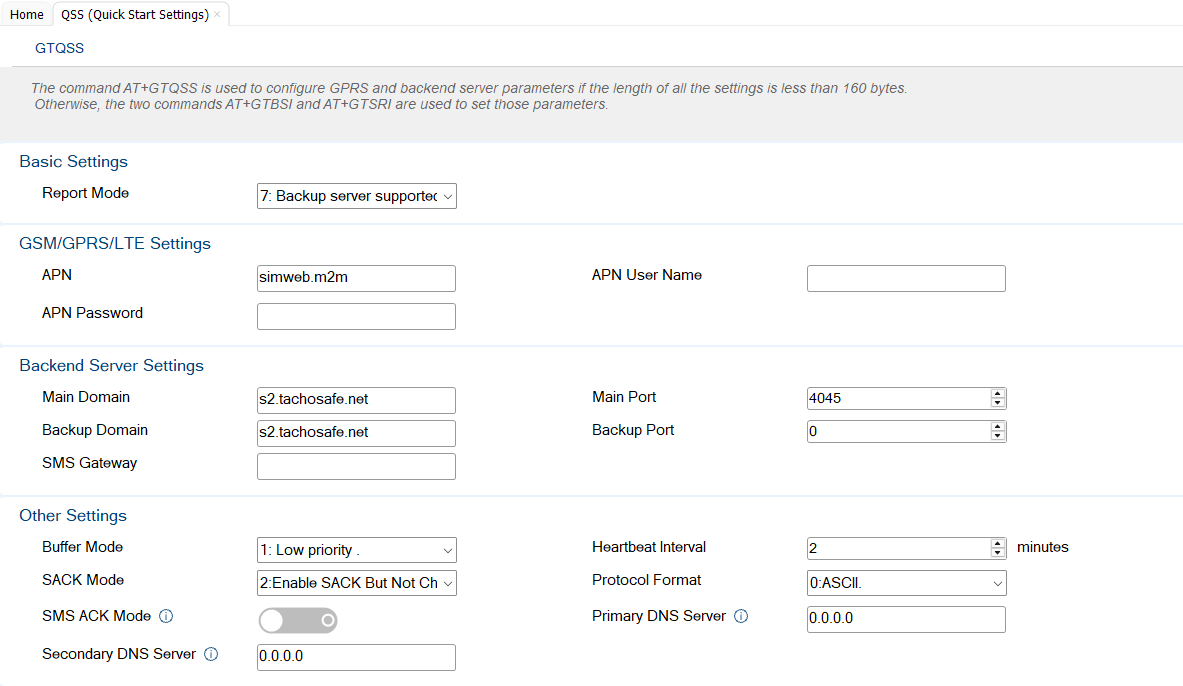This screenshot has height=686, width=1183.
Task: Switch to the Home tab
Action: (26, 14)
